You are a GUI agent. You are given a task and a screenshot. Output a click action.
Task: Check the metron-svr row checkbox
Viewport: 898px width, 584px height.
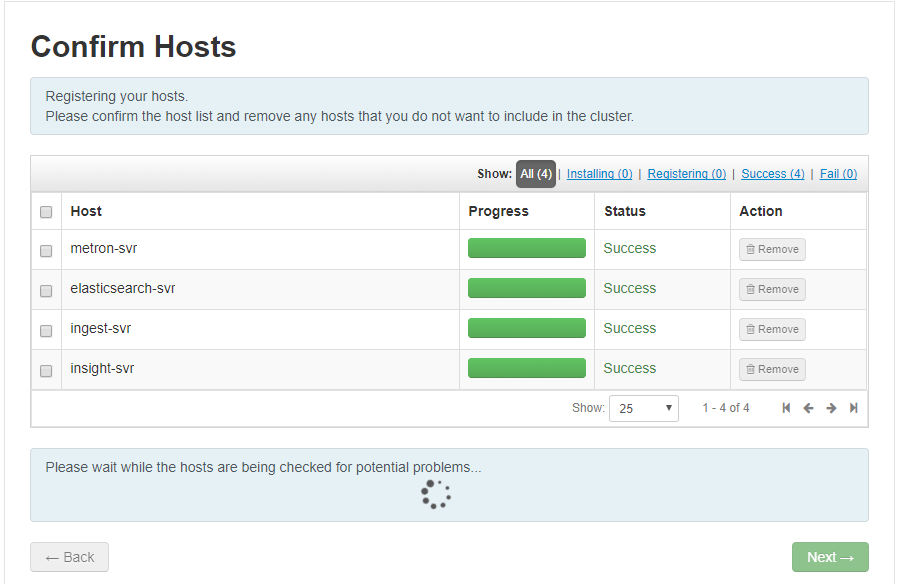(x=46, y=251)
